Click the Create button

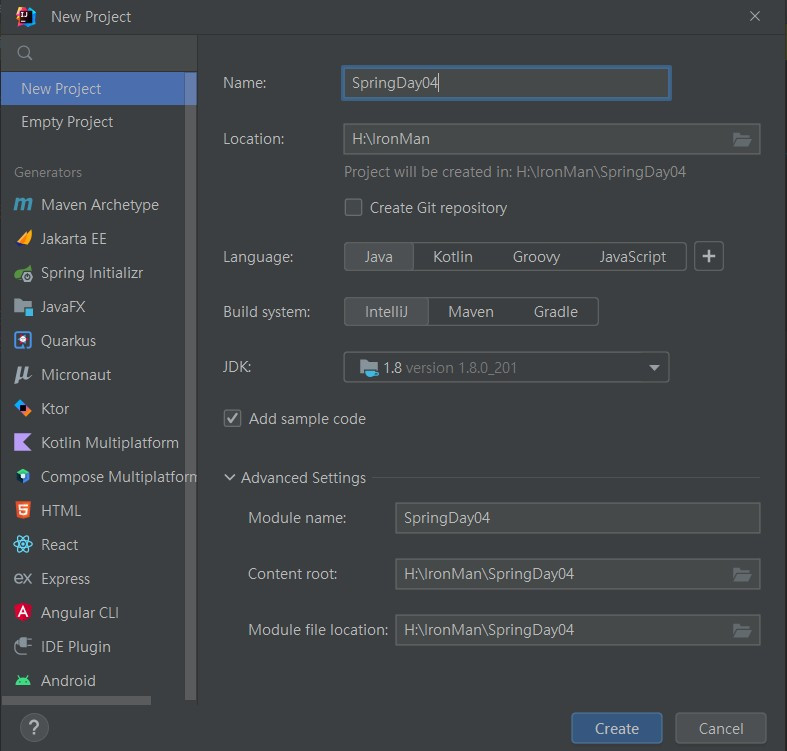pos(617,728)
